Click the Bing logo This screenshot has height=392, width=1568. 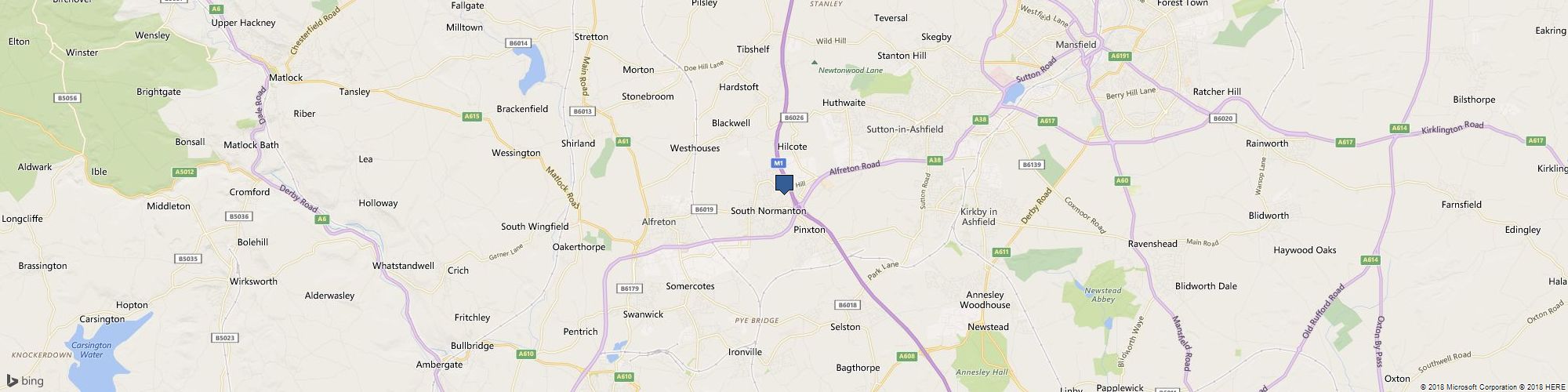tap(25, 381)
